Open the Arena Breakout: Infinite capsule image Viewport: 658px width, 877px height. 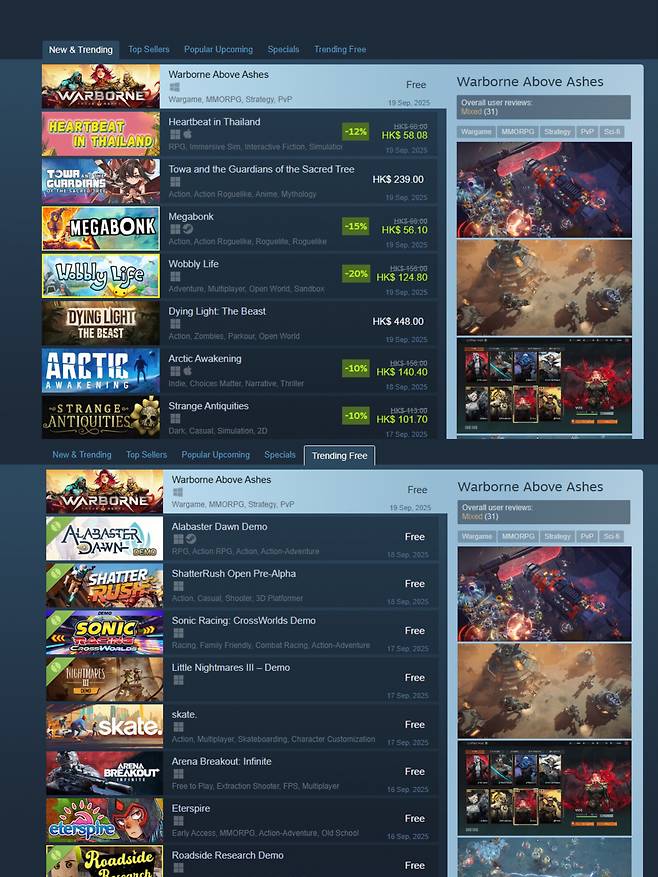click(x=105, y=773)
